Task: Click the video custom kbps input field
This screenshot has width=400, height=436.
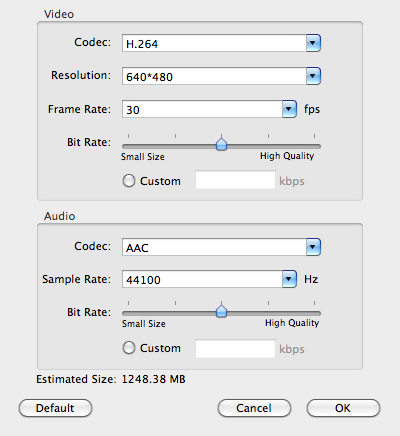Action: point(235,180)
